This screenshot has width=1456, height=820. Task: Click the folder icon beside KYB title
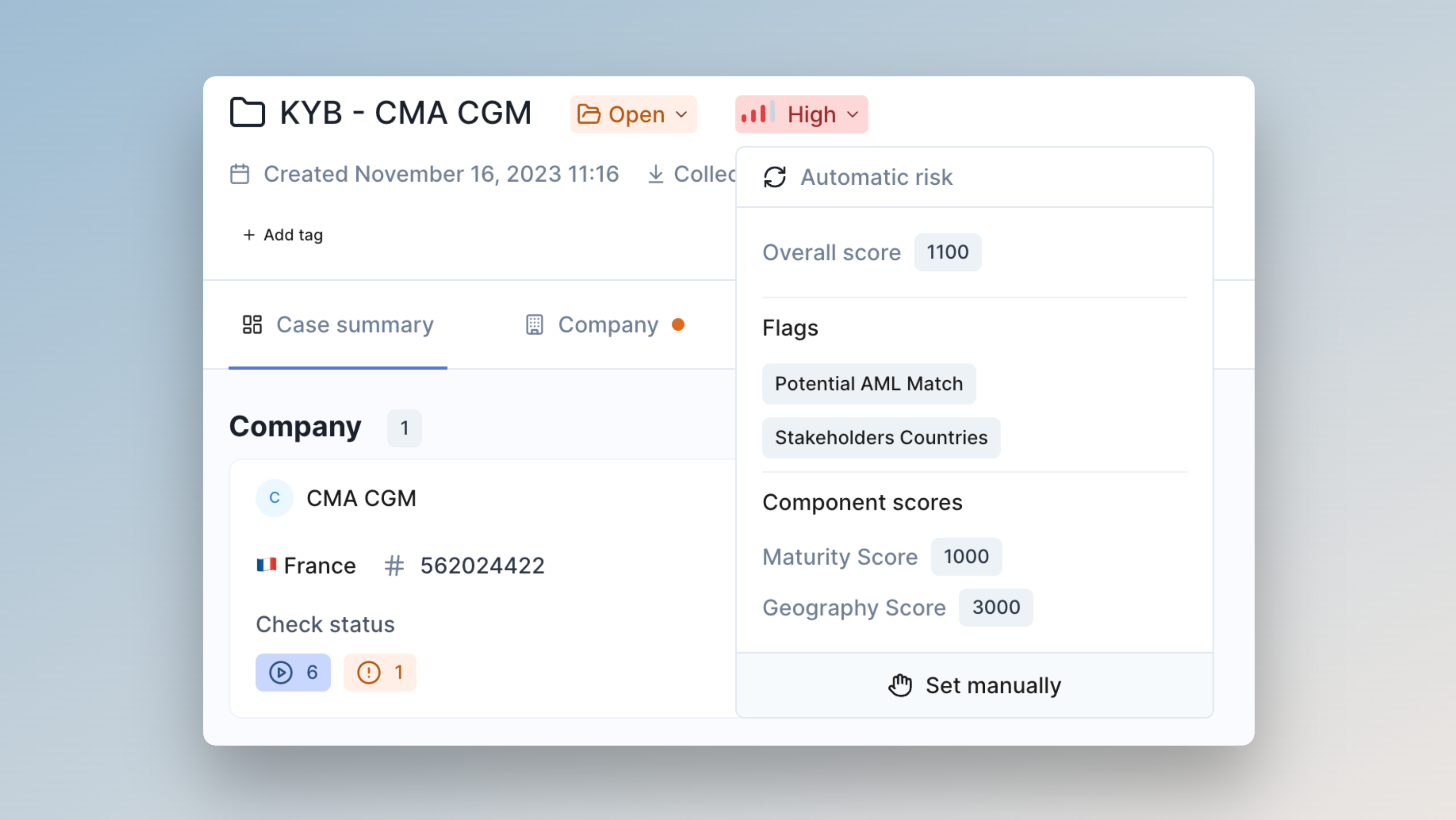click(247, 113)
